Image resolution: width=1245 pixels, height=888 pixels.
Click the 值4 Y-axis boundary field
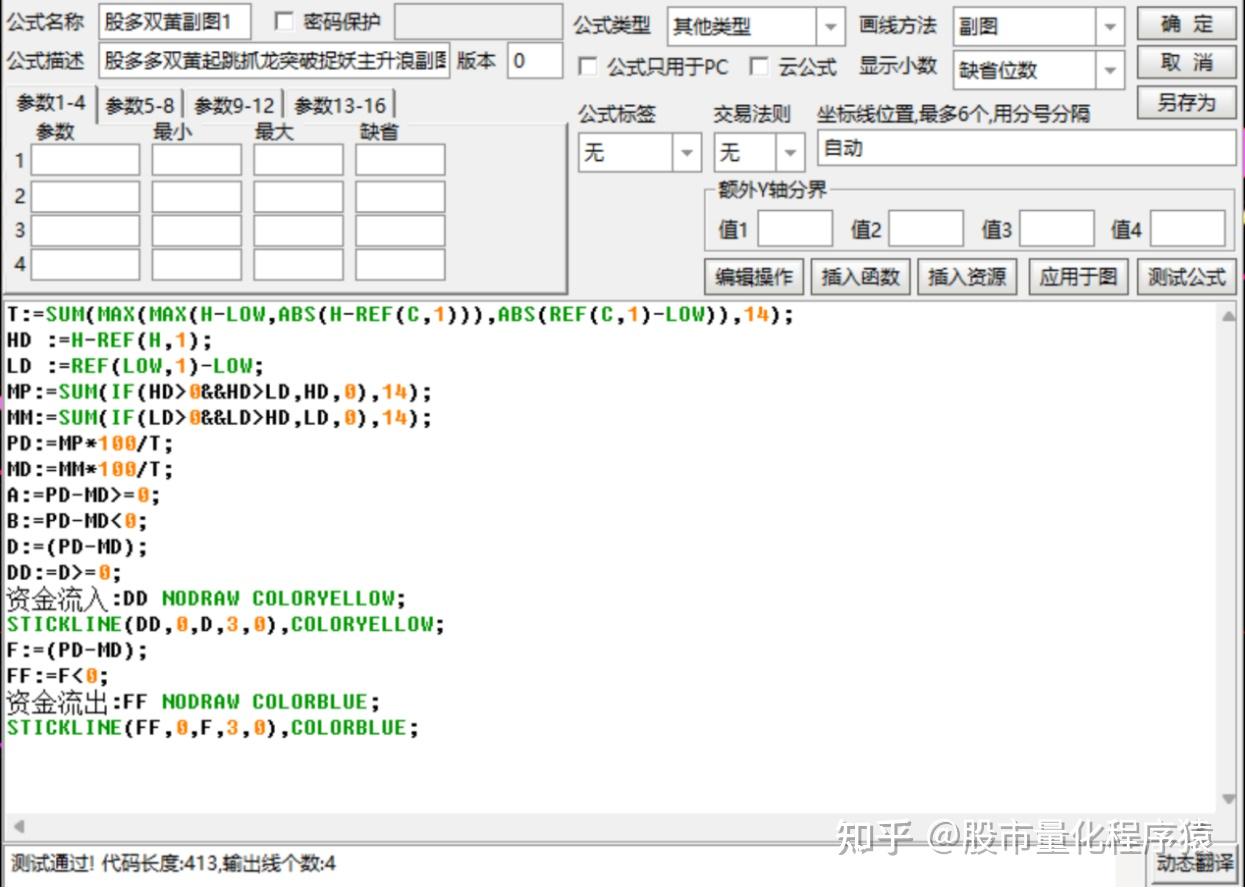pos(1187,229)
